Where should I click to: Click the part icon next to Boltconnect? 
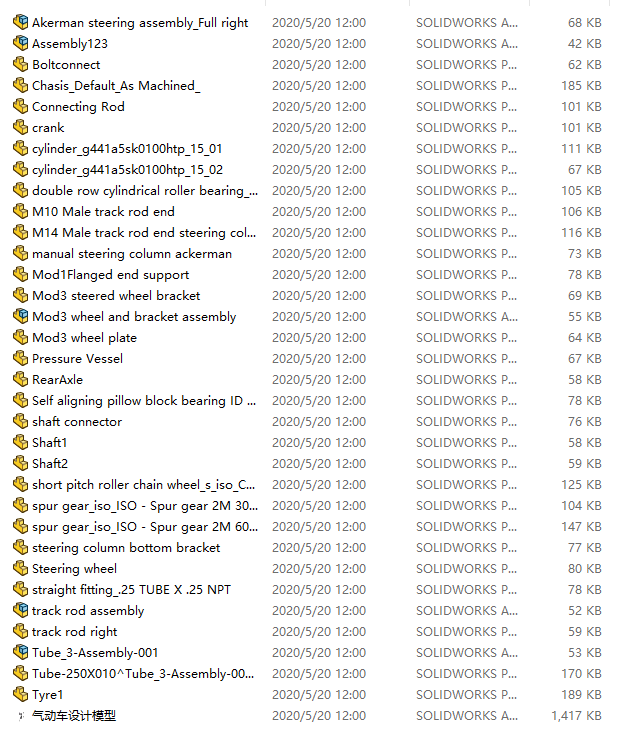tap(21, 64)
